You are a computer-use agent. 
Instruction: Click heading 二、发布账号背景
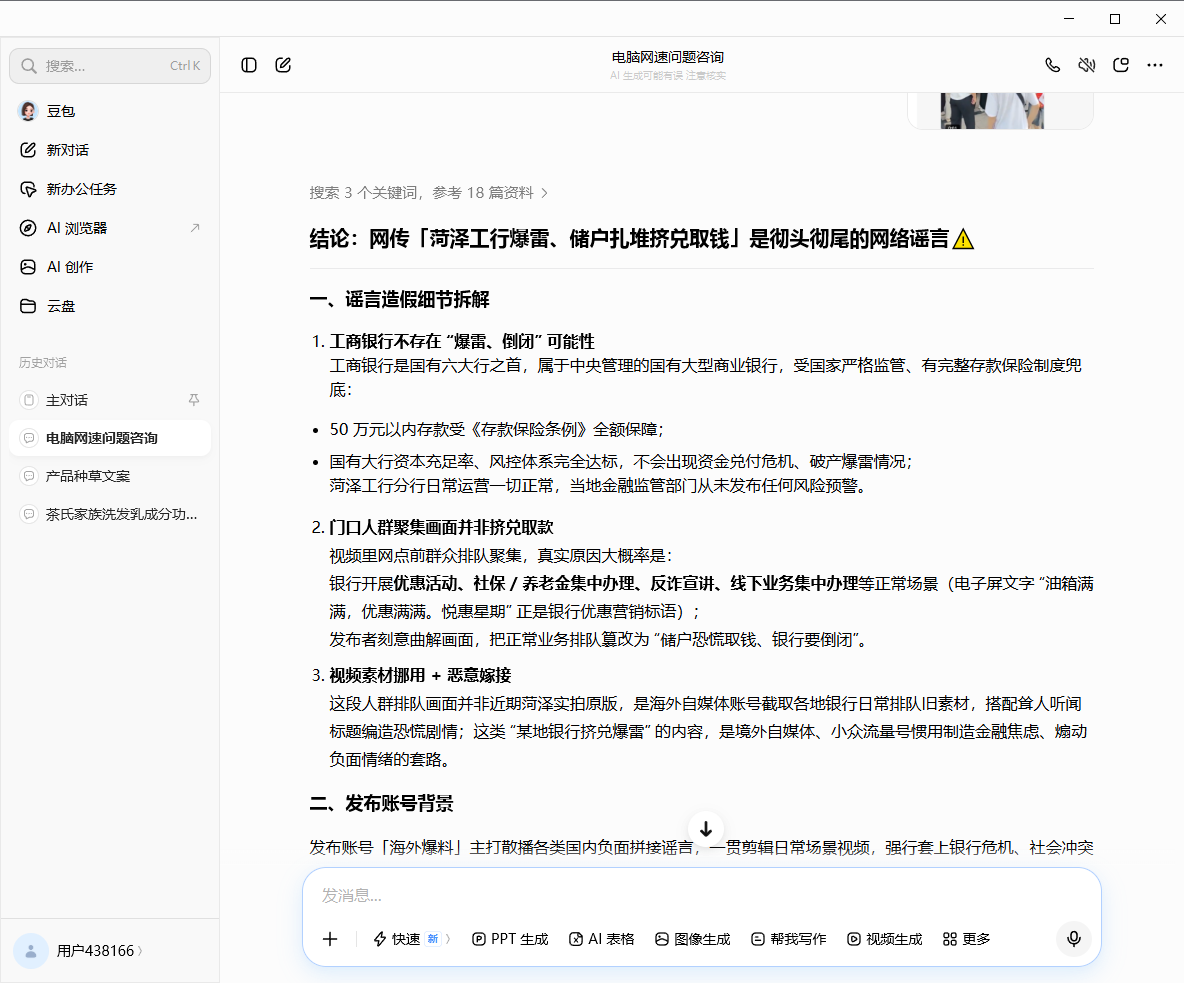click(x=381, y=803)
